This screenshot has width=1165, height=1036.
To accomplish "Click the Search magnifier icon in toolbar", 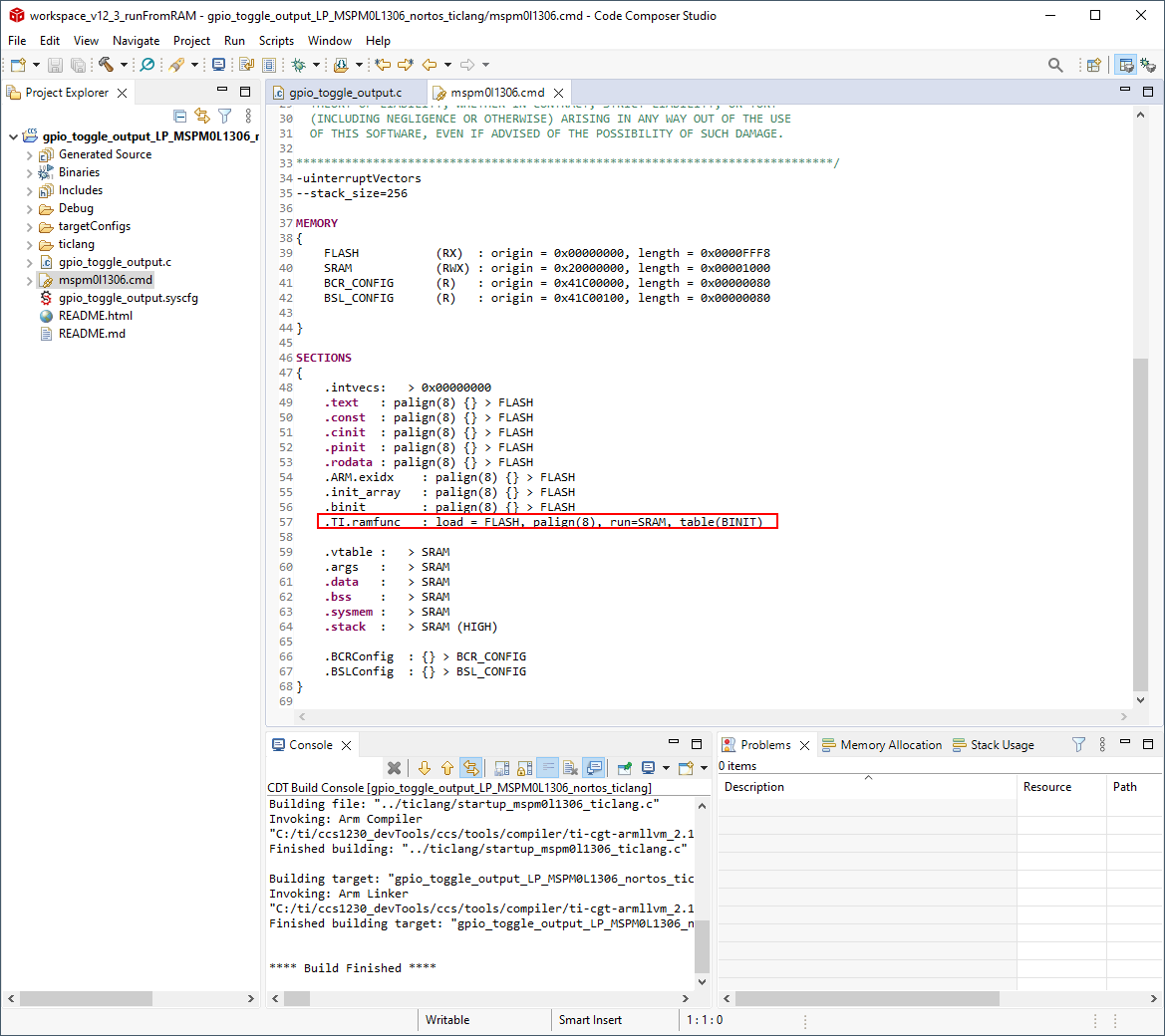I will tap(1055, 65).
